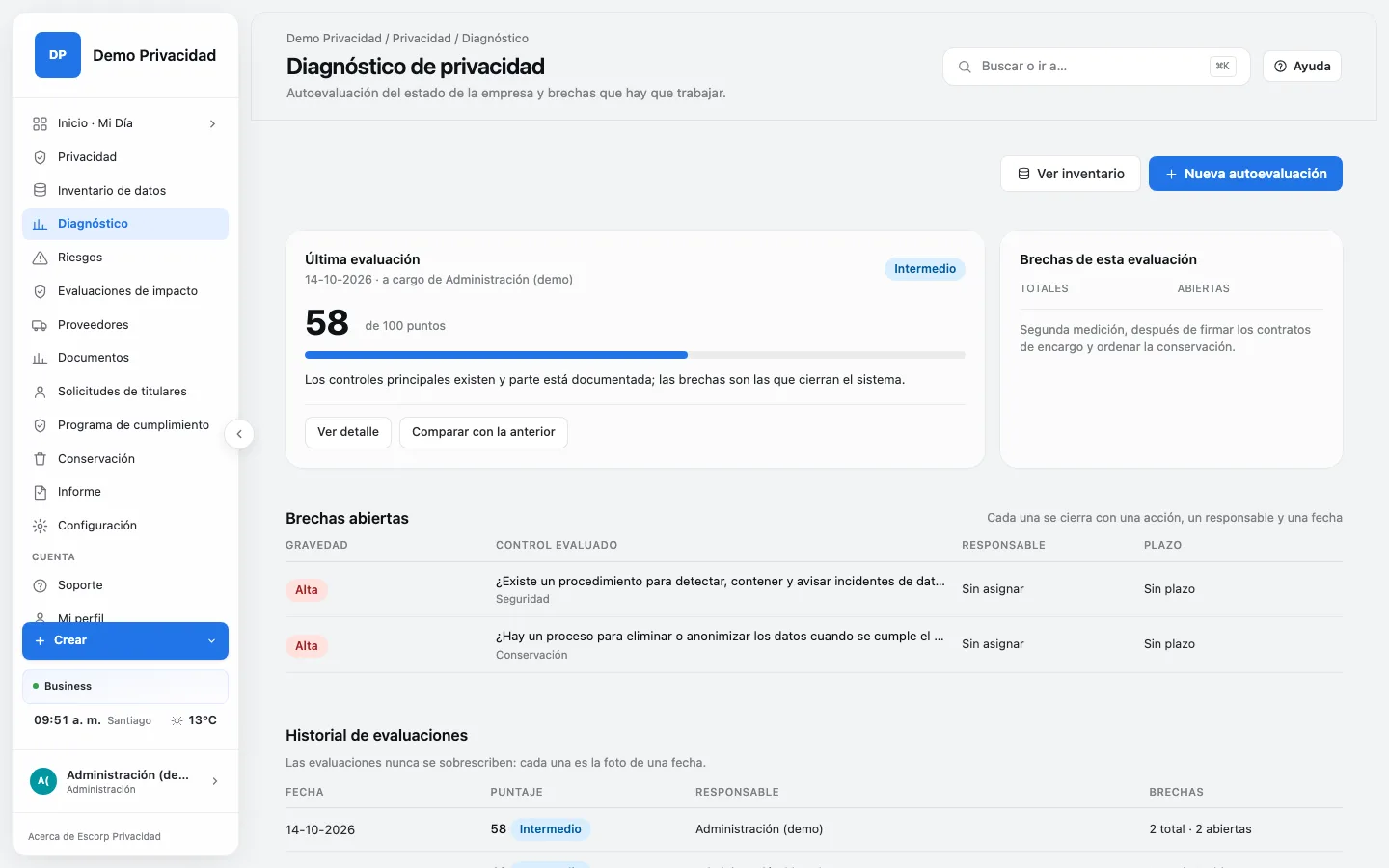1389x868 pixels.
Task: Click the Proveedores truck icon
Action: click(x=40, y=325)
